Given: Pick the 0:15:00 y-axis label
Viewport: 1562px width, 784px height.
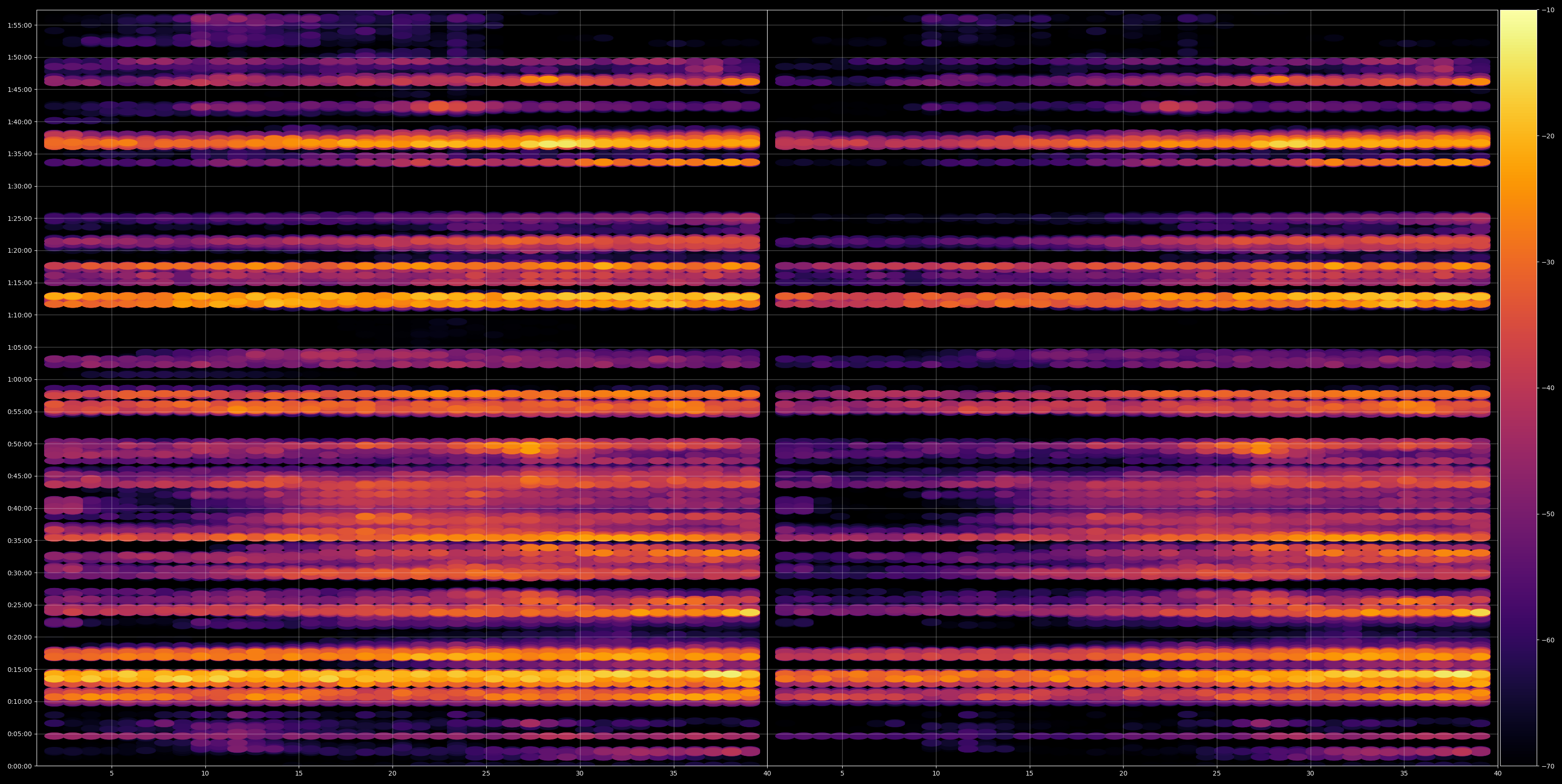Looking at the screenshot, I should click(x=19, y=670).
